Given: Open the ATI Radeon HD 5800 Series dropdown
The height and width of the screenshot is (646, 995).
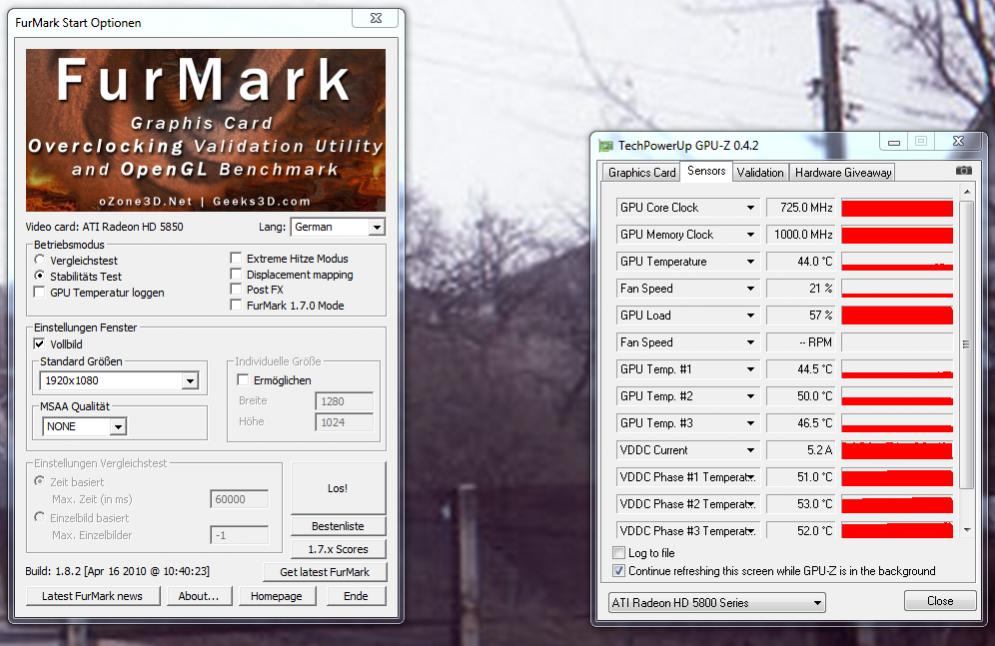Looking at the screenshot, I should point(817,603).
